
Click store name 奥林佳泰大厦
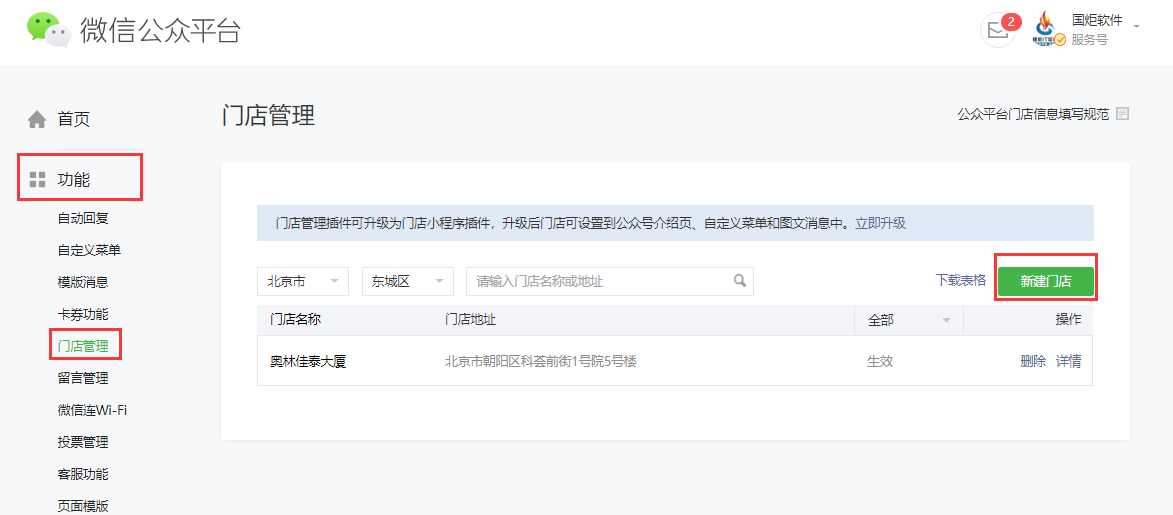[x=308, y=362]
